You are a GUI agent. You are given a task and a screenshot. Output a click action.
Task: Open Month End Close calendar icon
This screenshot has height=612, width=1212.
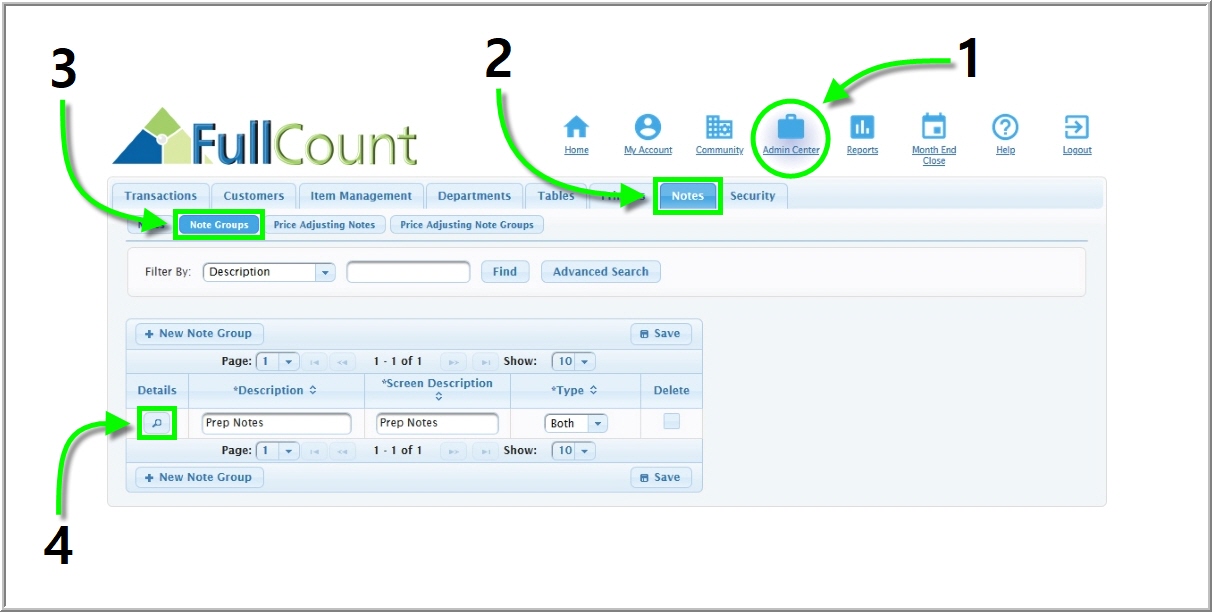coord(933,128)
